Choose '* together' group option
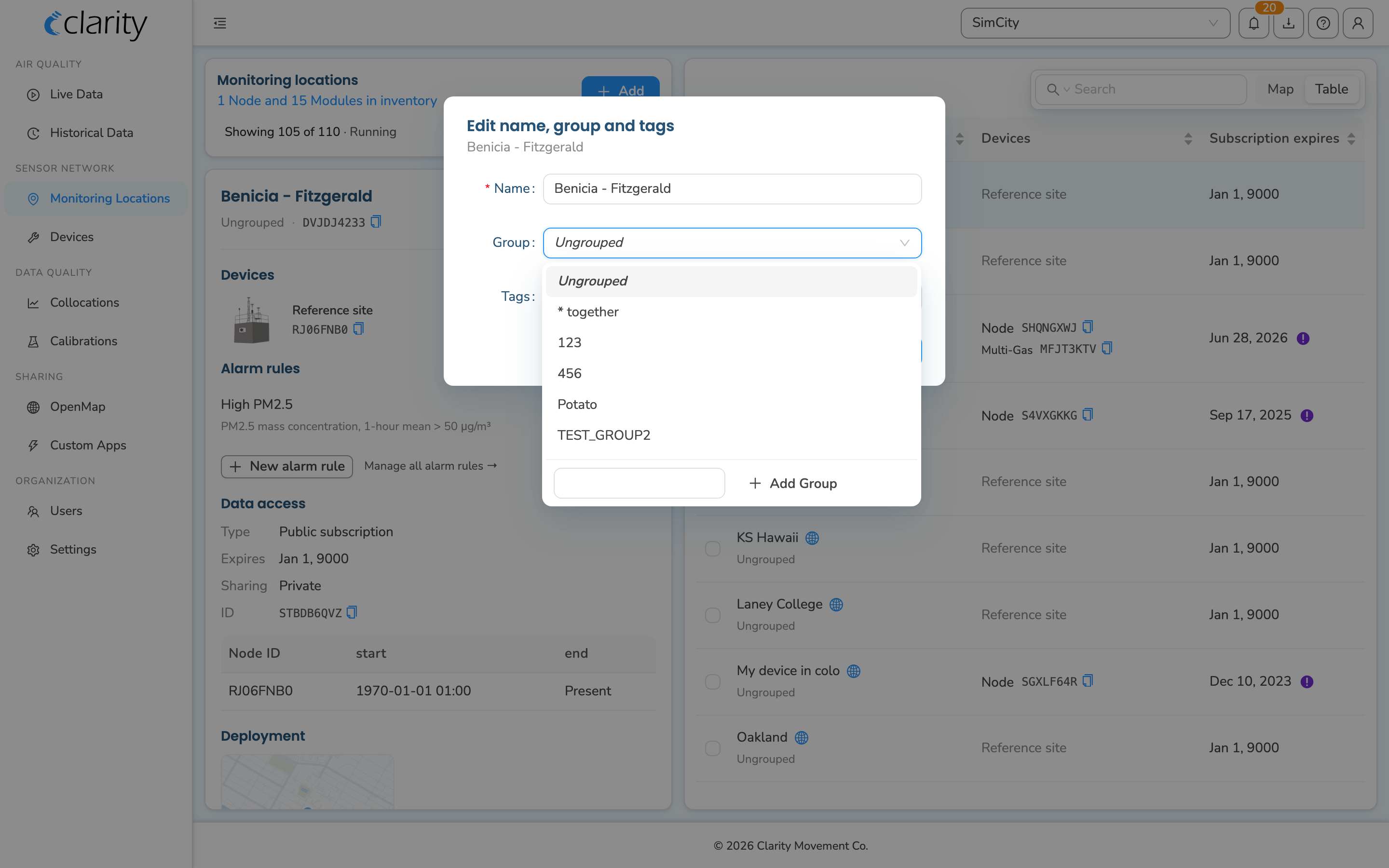Screen dimensions: 1389x868 pos(731,312)
